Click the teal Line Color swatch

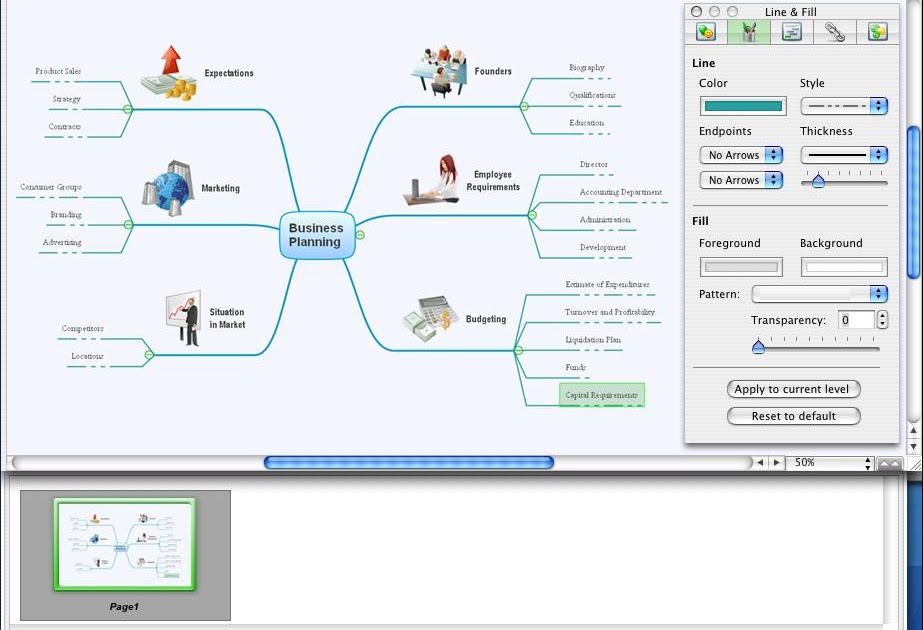click(x=741, y=105)
